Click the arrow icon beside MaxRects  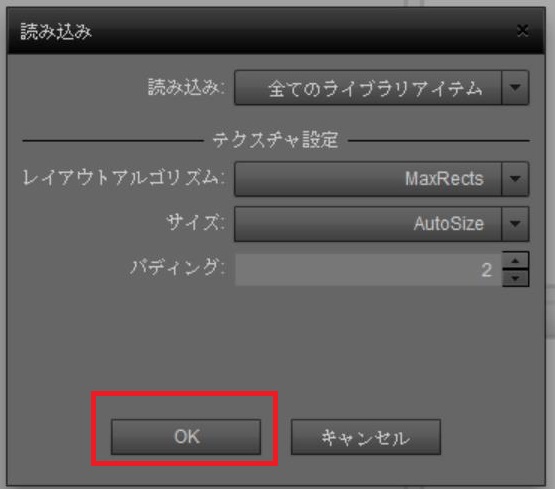[x=515, y=179]
